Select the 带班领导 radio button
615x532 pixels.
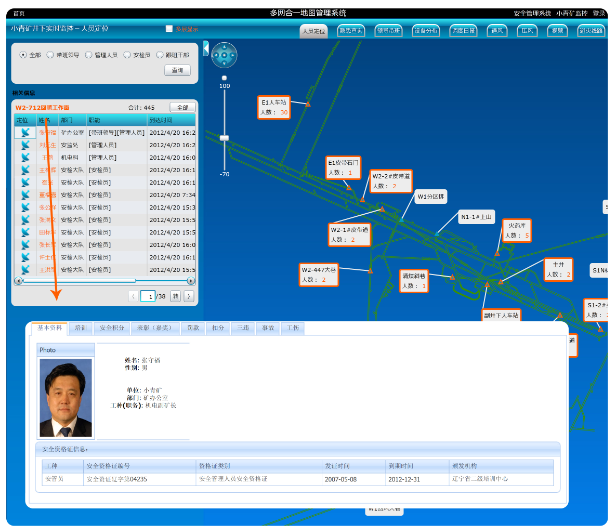click(x=50, y=55)
